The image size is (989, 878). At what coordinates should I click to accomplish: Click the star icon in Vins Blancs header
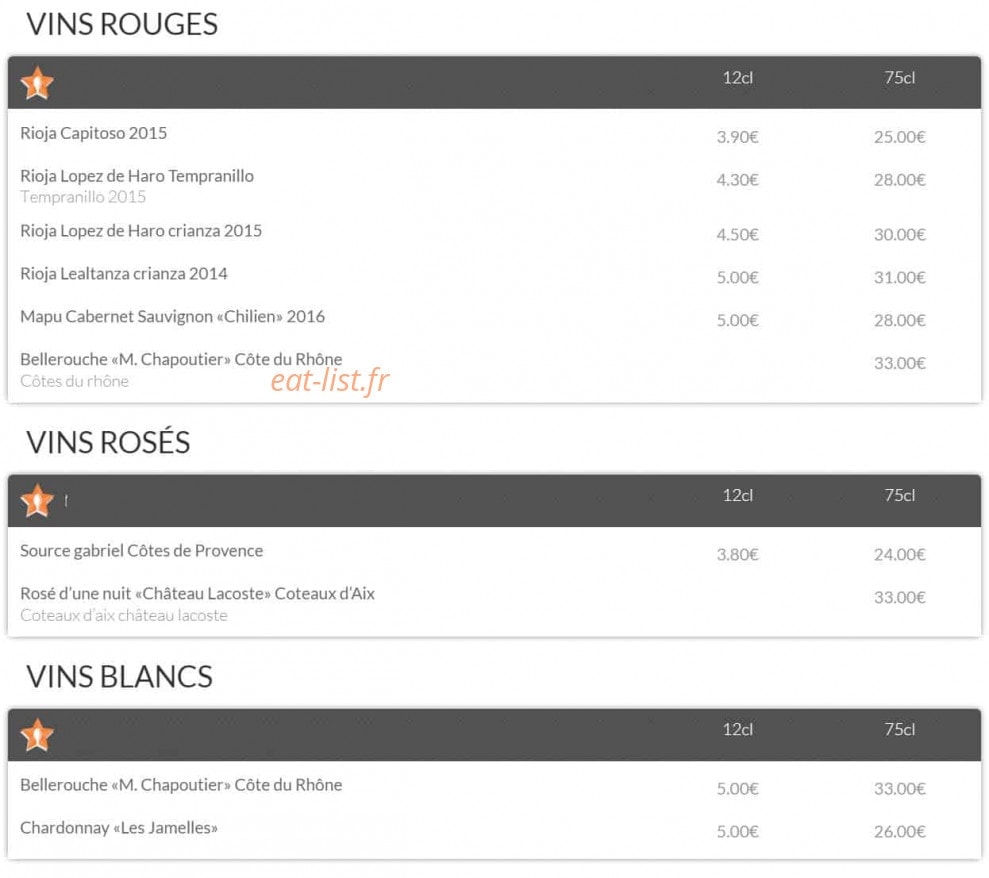(x=37, y=735)
